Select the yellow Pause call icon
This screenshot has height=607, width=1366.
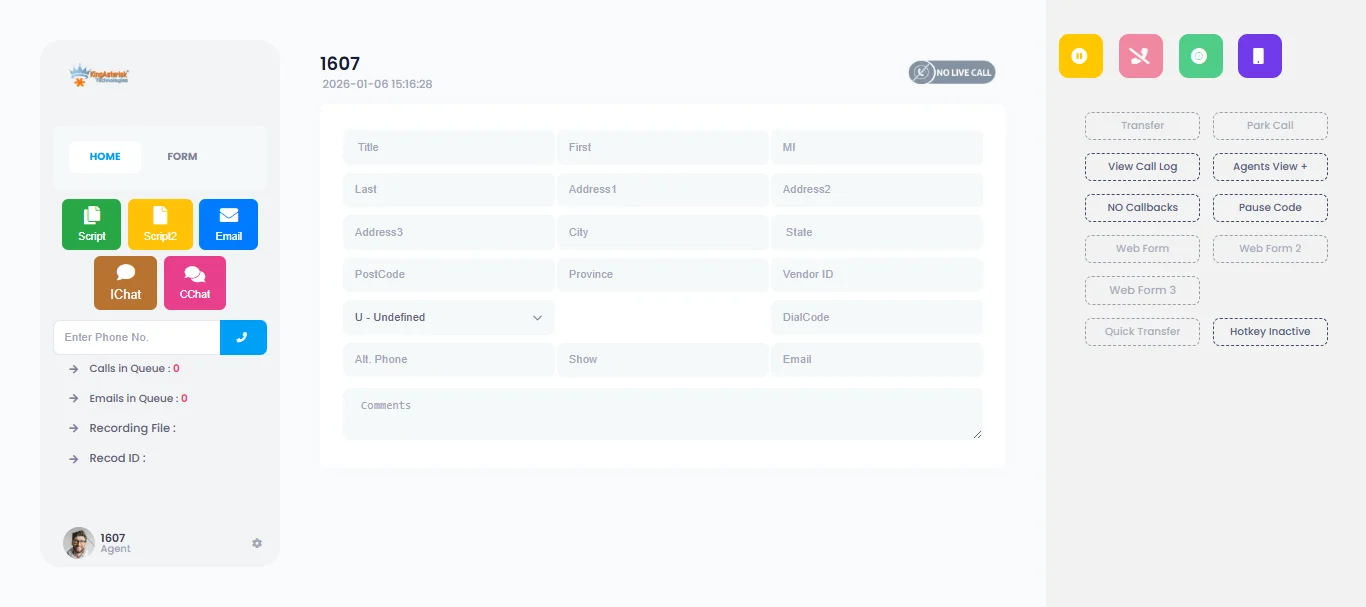pos(1080,55)
